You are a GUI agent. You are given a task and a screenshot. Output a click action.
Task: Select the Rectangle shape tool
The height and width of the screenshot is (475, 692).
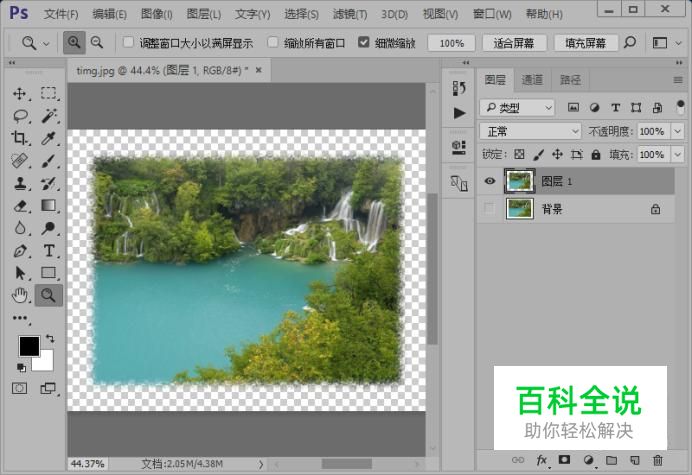(49, 273)
